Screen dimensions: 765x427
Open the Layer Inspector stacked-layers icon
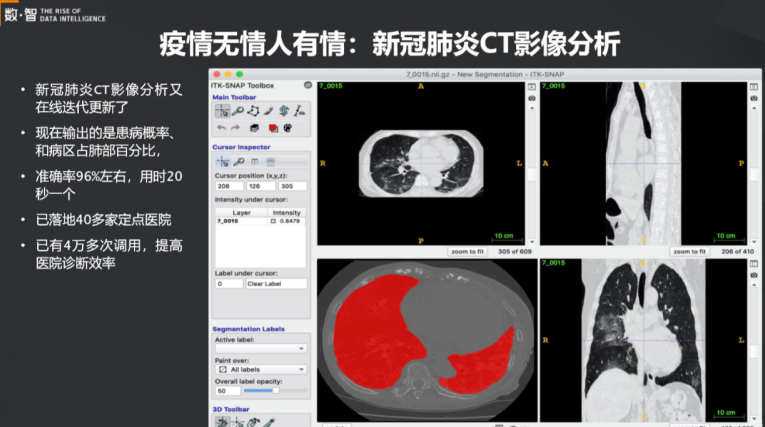click(254, 128)
